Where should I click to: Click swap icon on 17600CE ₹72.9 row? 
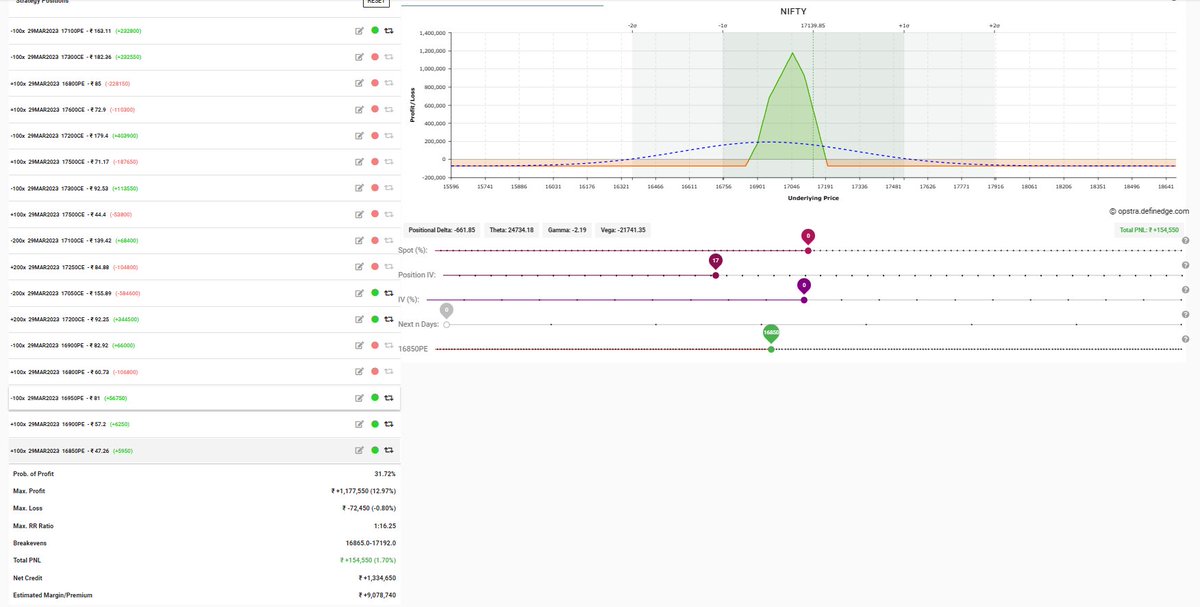(x=389, y=109)
